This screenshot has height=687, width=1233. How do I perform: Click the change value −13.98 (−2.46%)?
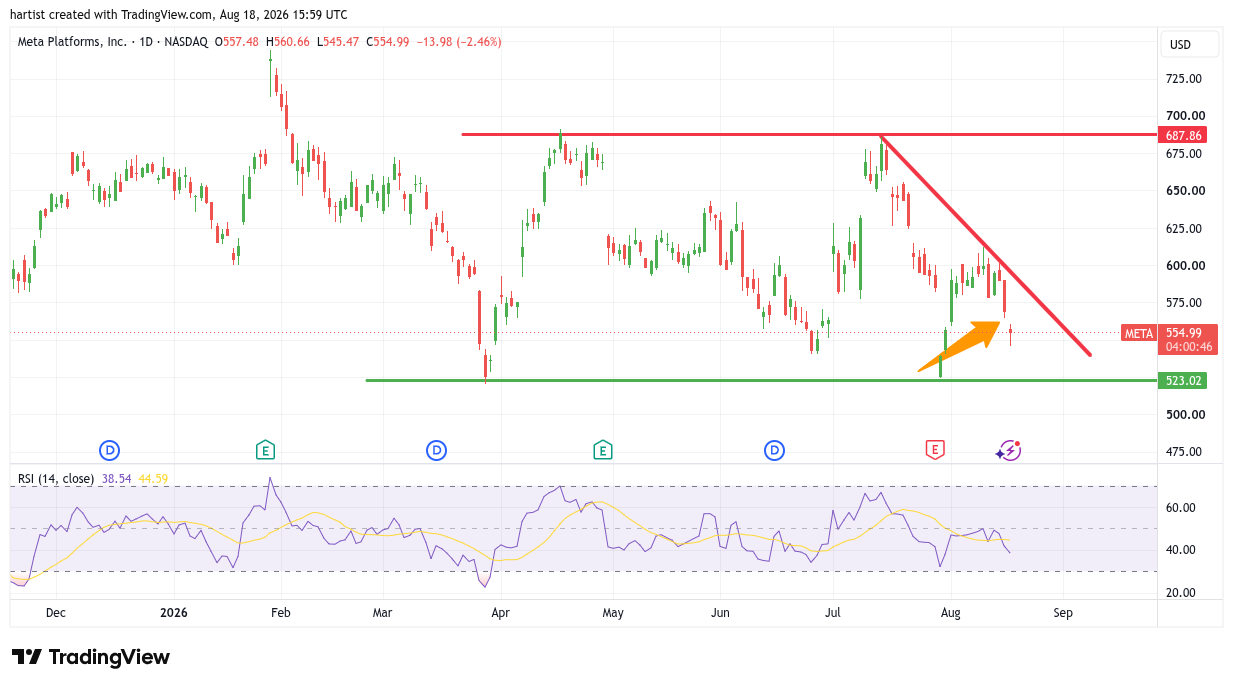[461, 42]
